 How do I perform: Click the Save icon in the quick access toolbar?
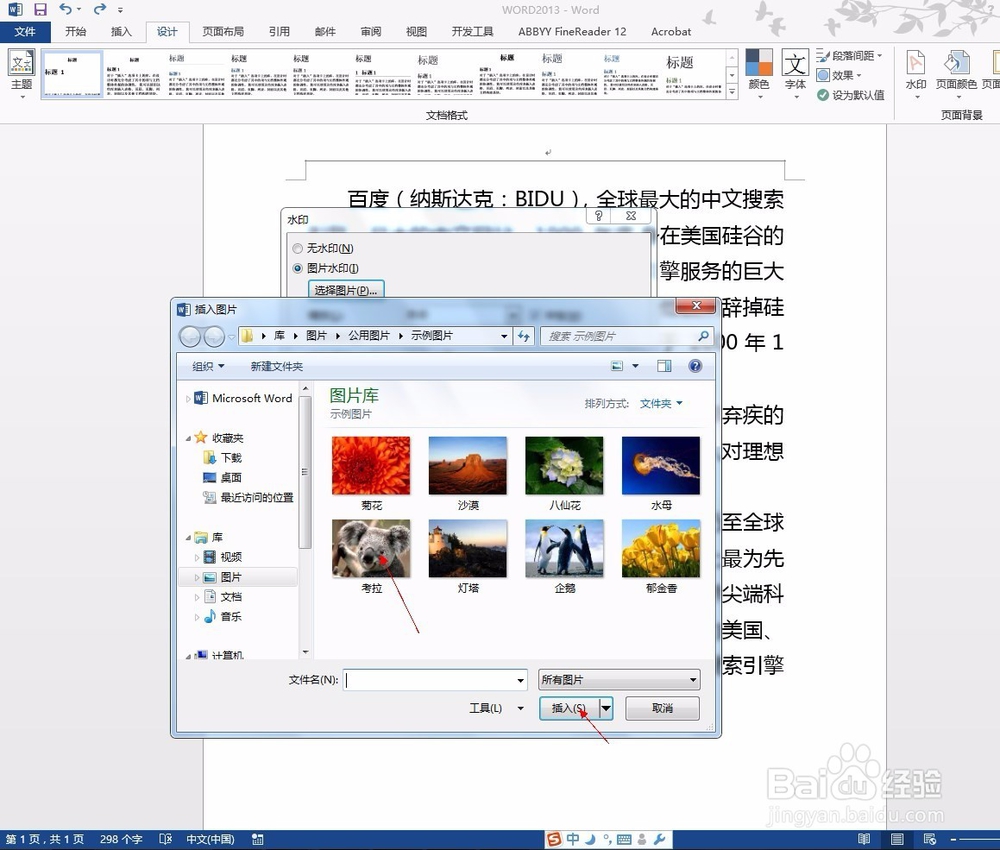pos(40,9)
